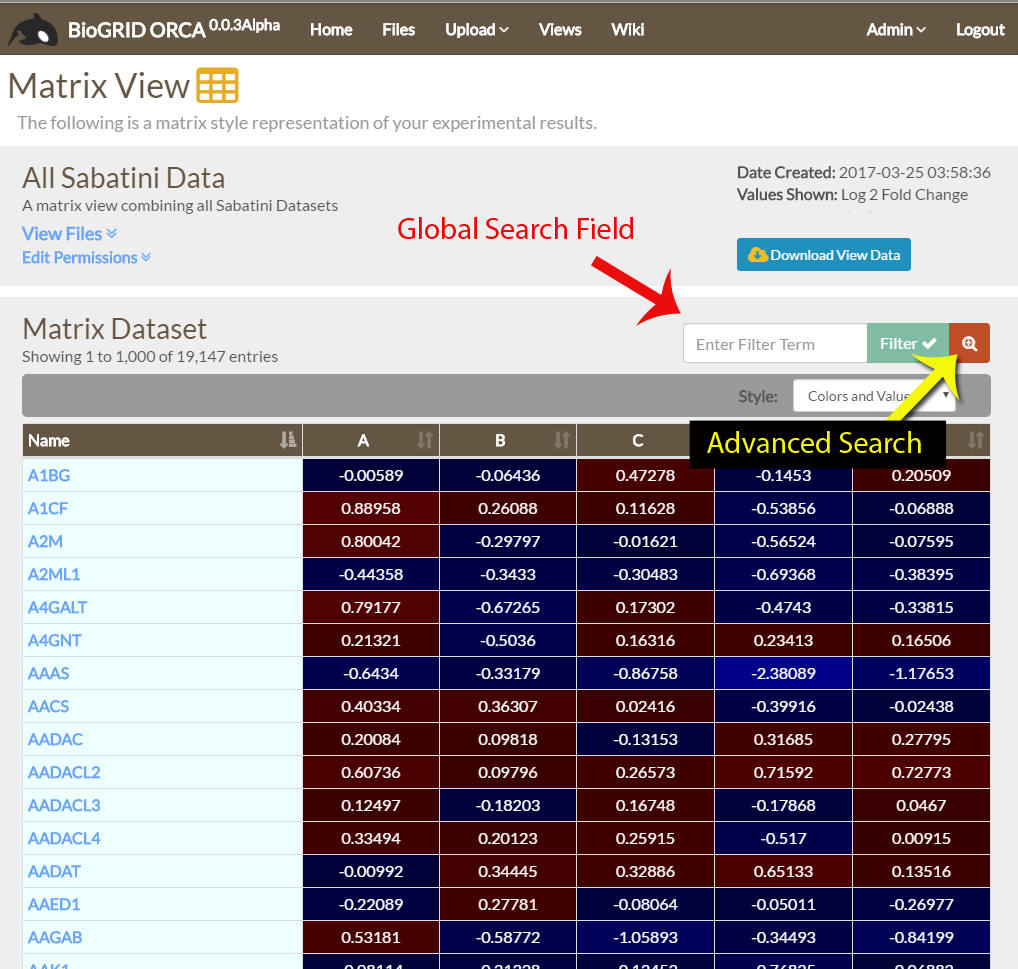Screen dimensions: 1018x969
Task: Select cell value -2.38089 in AAAS row
Action: coord(783,673)
